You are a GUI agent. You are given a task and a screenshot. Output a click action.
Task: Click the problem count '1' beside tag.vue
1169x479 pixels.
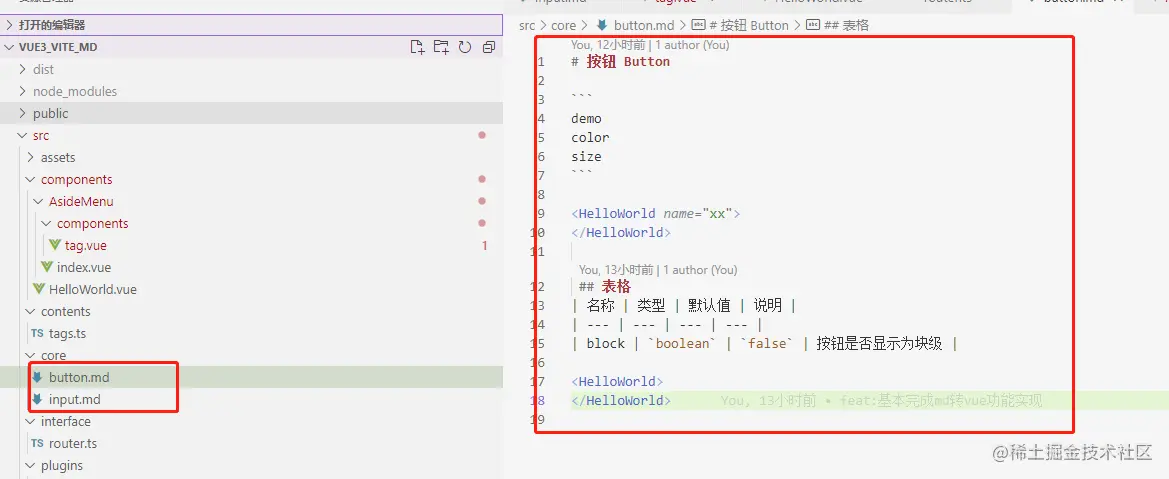click(485, 245)
